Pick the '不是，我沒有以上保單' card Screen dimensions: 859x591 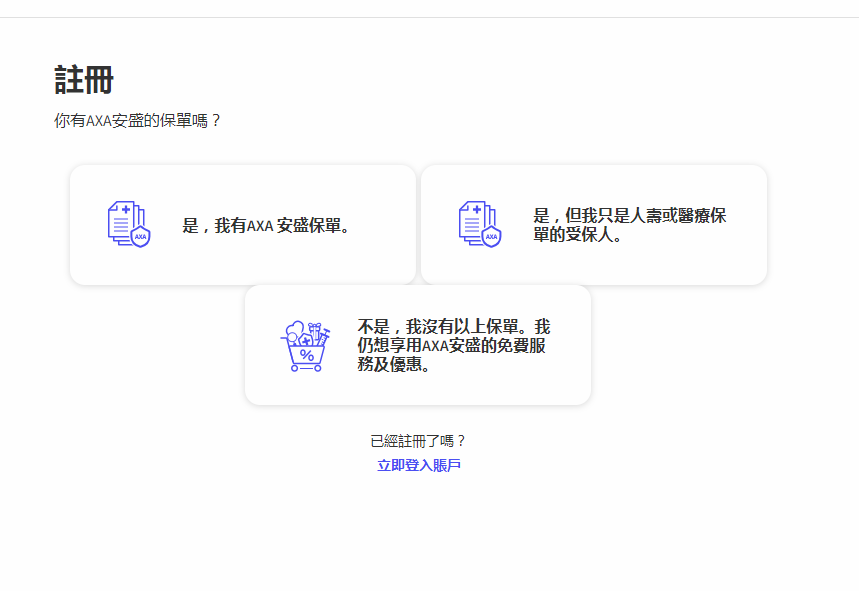tap(418, 345)
